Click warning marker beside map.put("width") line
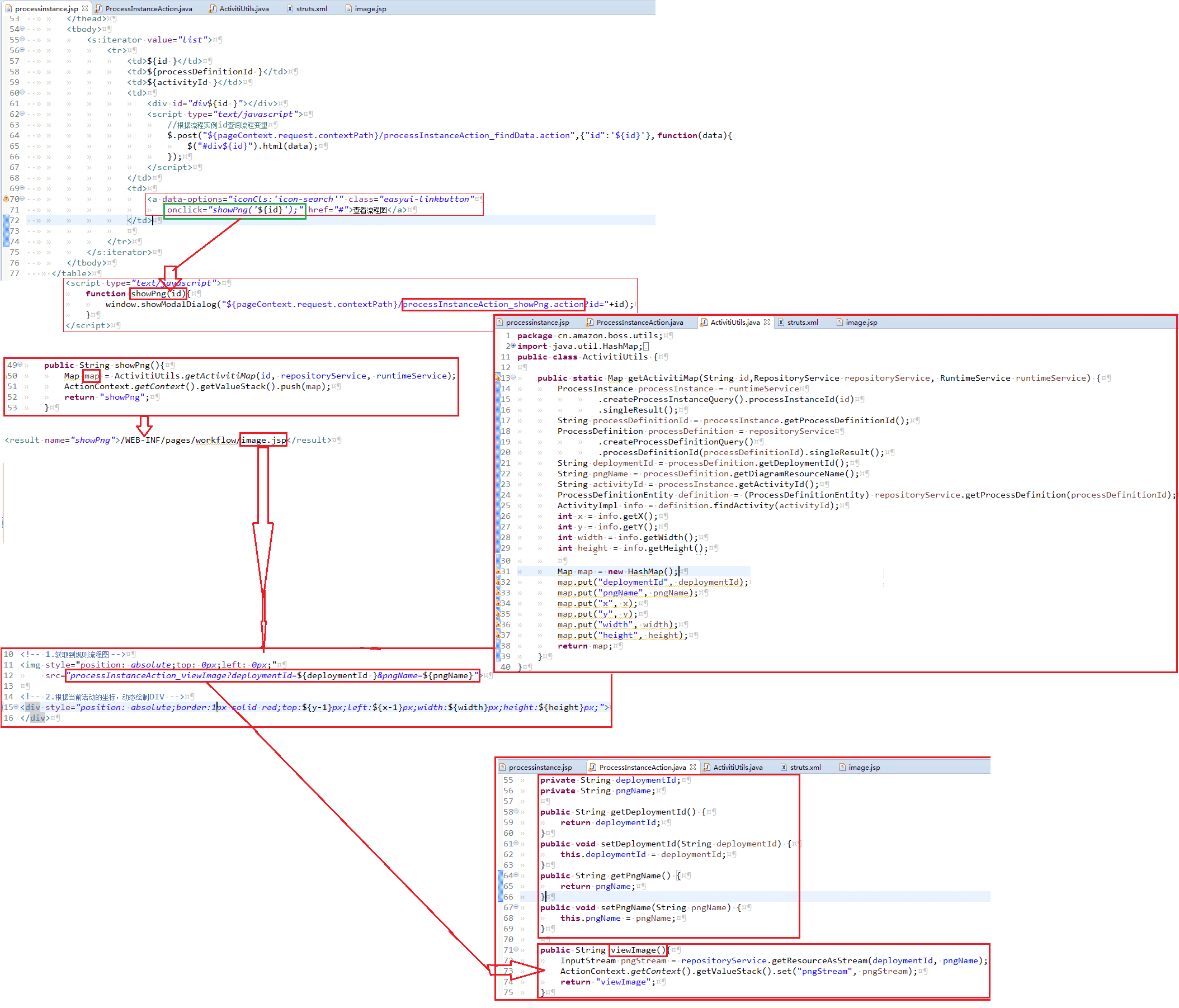Image resolution: width=1179 pixels, height=1008 pixels. click(497, 624)
